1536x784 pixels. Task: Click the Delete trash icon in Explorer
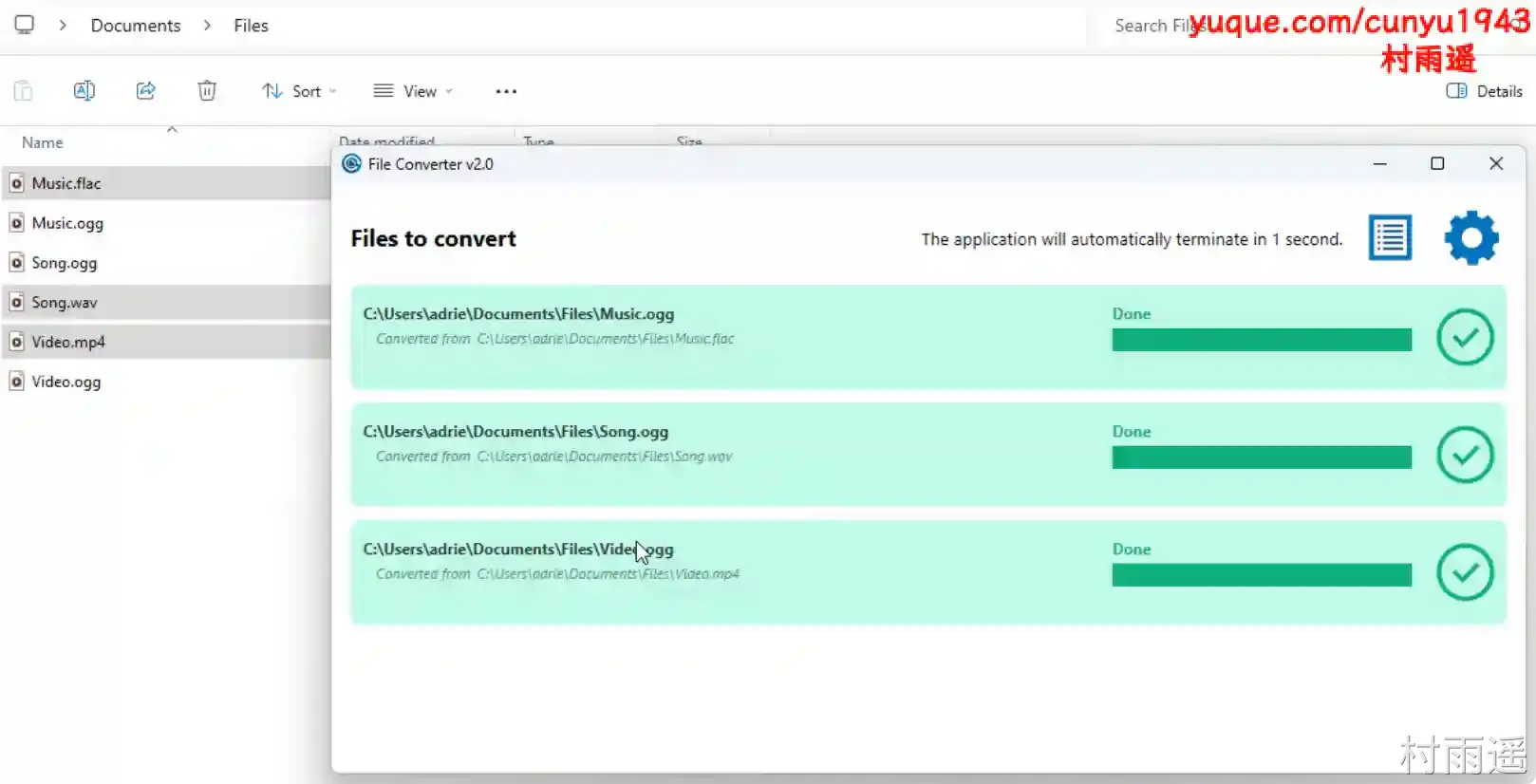pyautogui.click(x=207, y=91)
